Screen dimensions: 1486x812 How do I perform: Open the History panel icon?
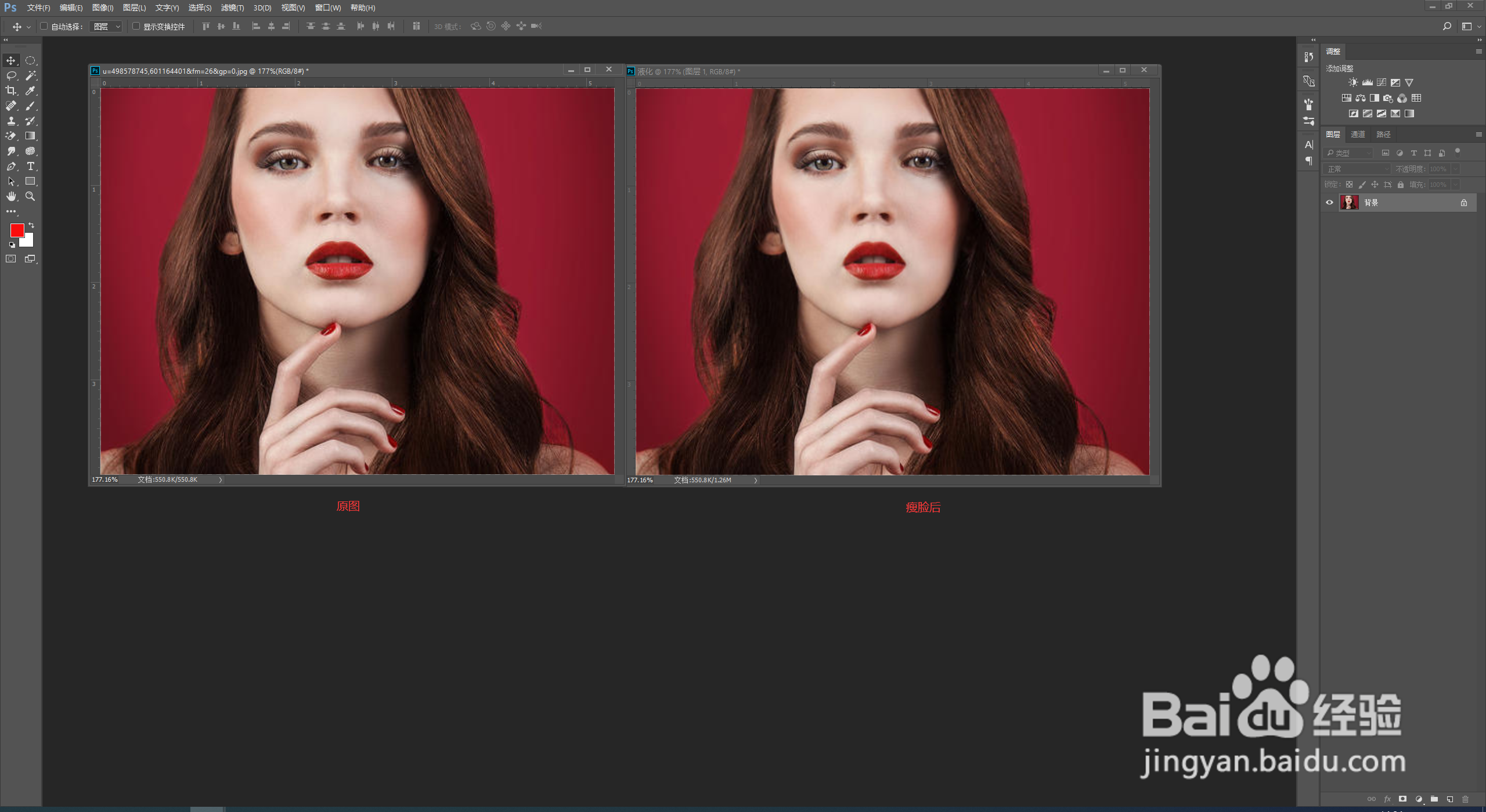pyautogui.click(x=1308, y=57)
